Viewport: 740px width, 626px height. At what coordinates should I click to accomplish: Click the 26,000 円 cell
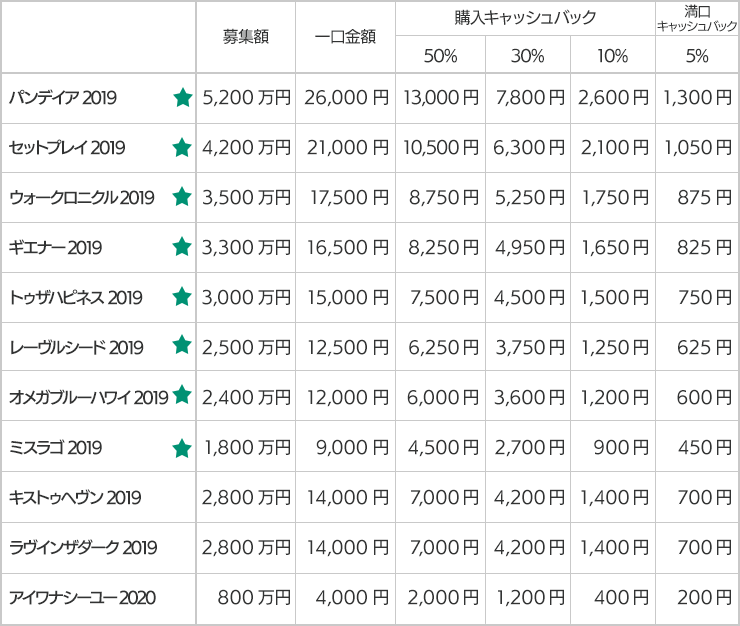[x=346, y=98]
